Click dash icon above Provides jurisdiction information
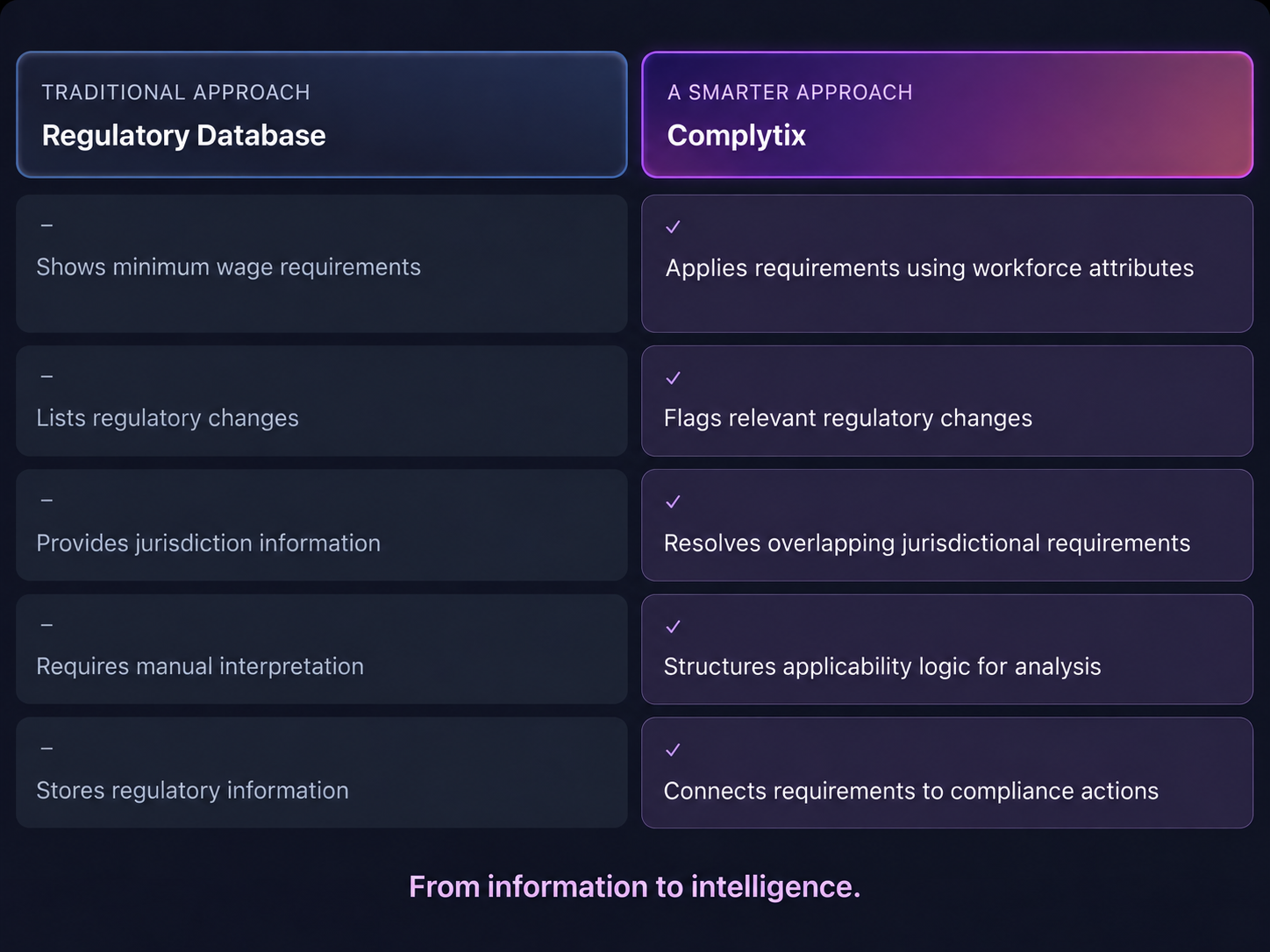The image size is (1270, 952). (47, 501)
